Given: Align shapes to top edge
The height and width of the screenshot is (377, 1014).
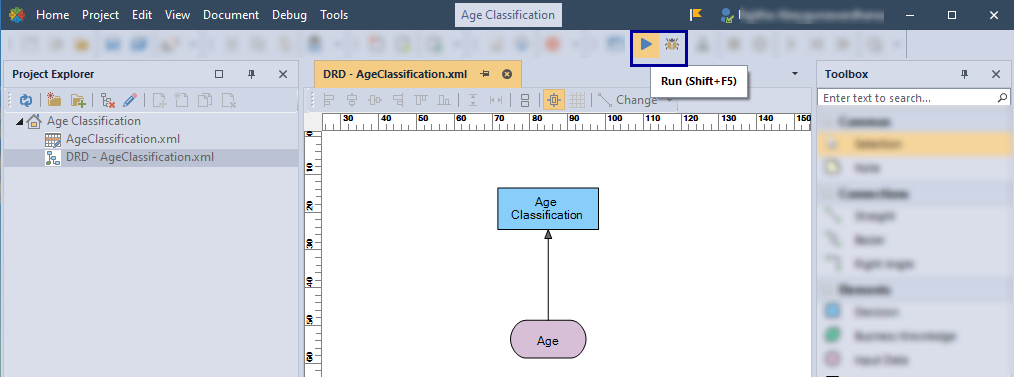Looking at the screenshot, I should [422, 100].
